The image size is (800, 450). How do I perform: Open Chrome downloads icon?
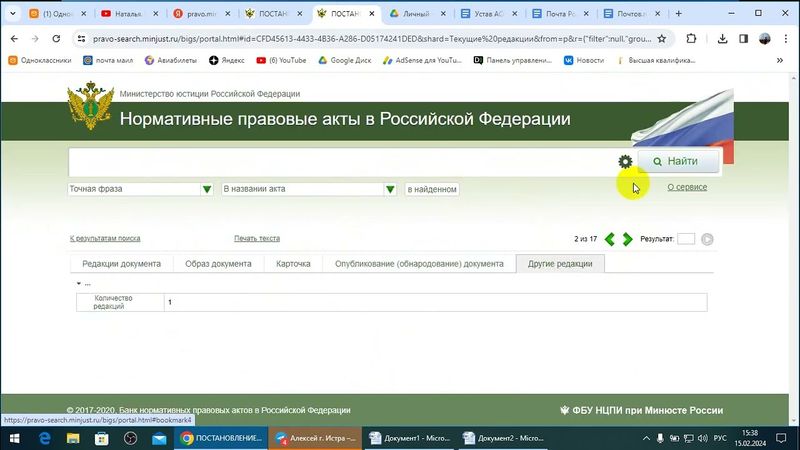pos(722,39)
